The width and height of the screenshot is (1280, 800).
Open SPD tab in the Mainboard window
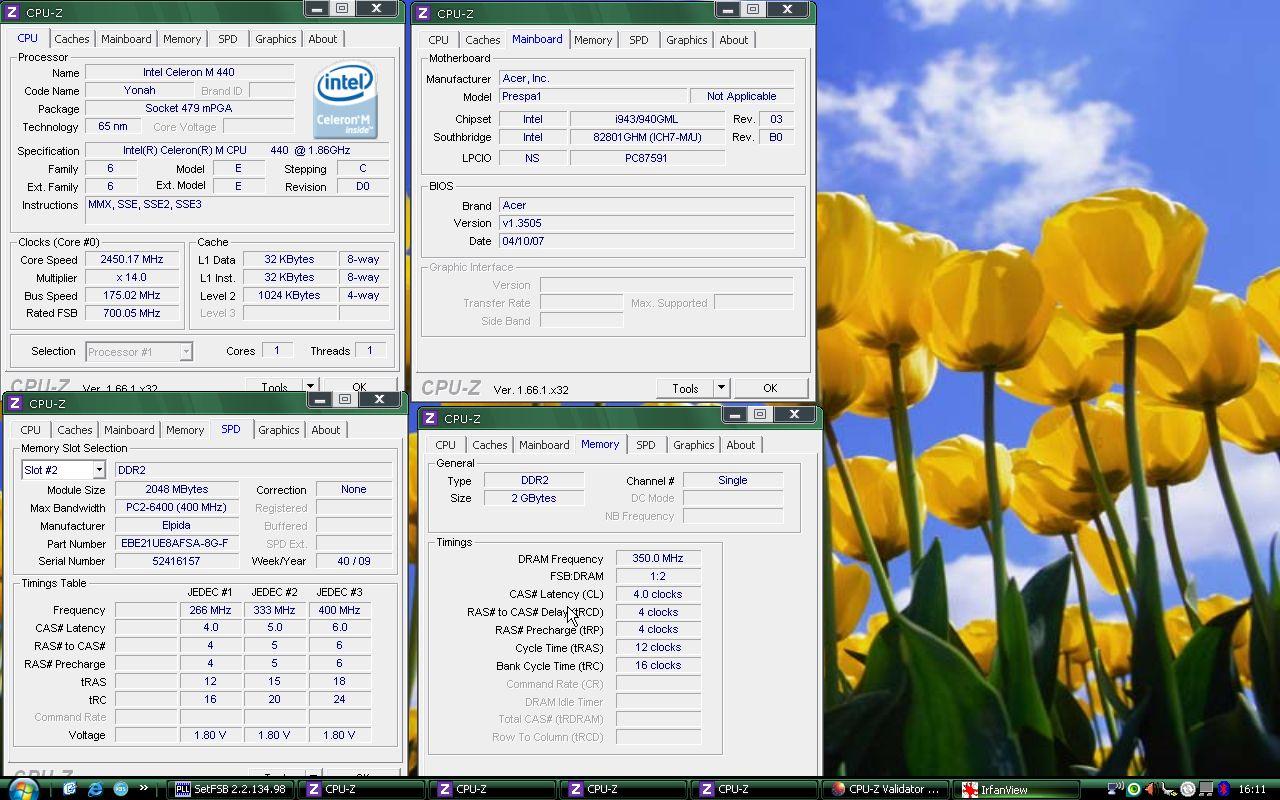pyautogui.click(x=638, y=40)
